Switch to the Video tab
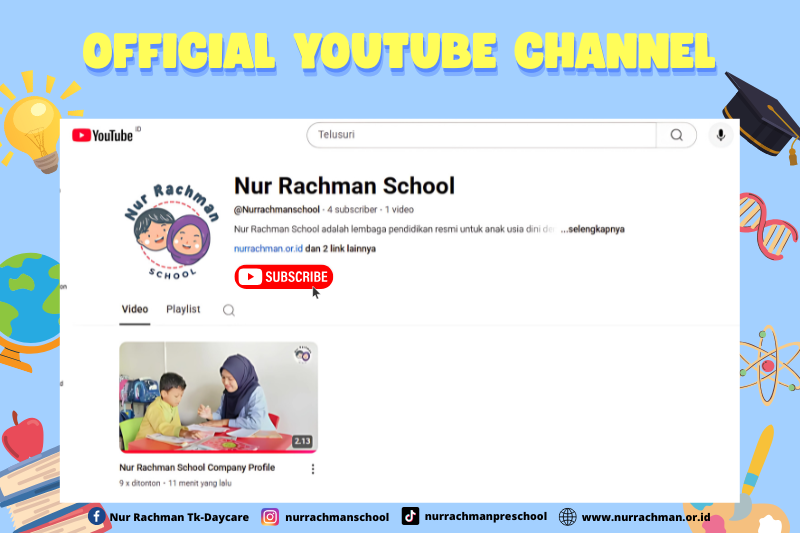This screenshot has width=800, height=533. click(135, 309)
